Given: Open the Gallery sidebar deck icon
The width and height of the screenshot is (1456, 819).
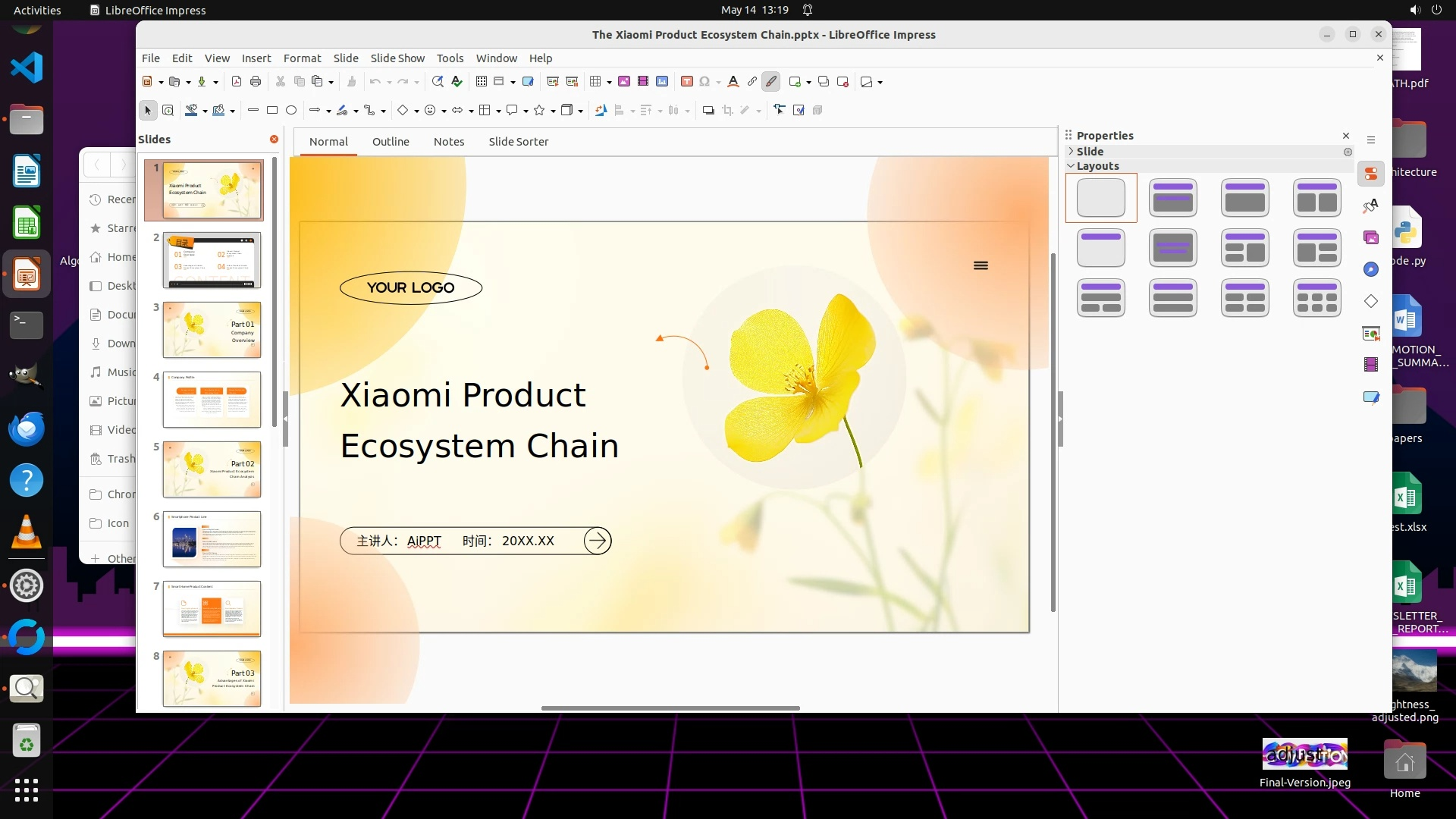Looking at the screenshot, I should [1371, 238].
